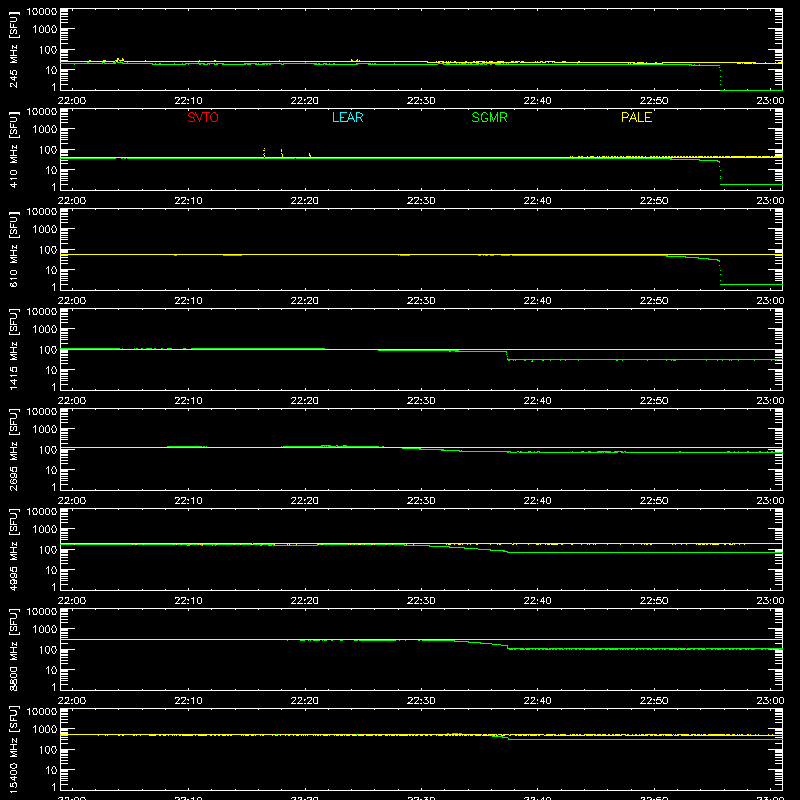Viewport: 800px width, 800px height.
Task: Click the 10 tick on 1415 MHz panel
Action: [51, 370]
